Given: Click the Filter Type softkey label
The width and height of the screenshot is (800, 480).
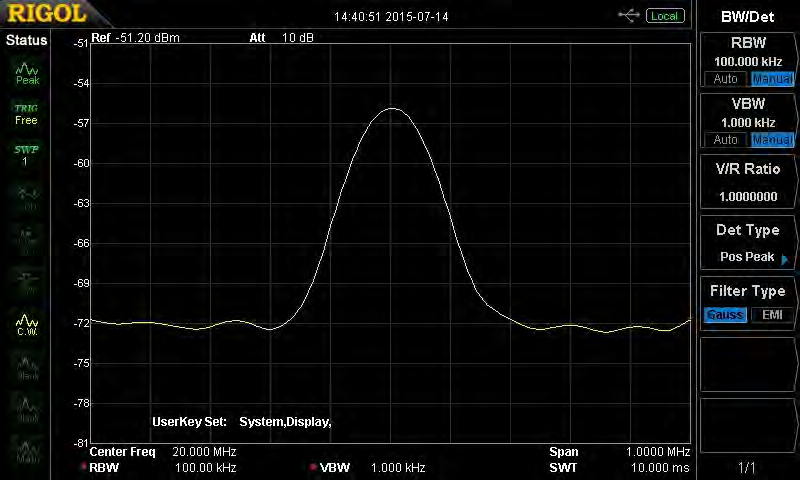Looking at the screenshot, I should pyautogui.click(x=747, y=291).
